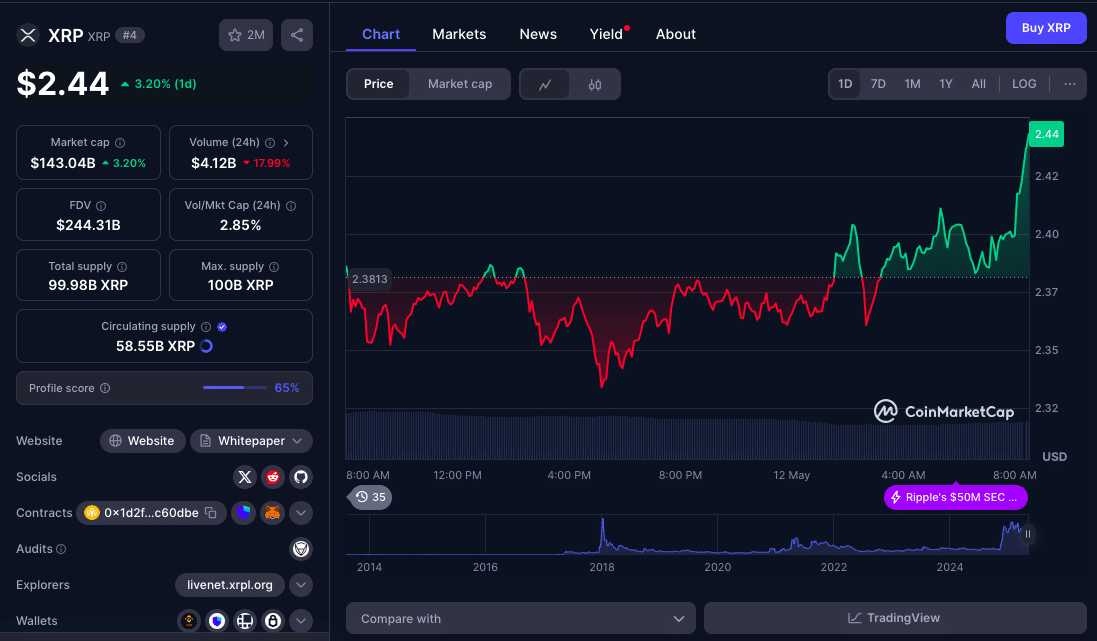Open the Yield tab
The width and height of the screenshot is (1097, 641).
point(606,34)
